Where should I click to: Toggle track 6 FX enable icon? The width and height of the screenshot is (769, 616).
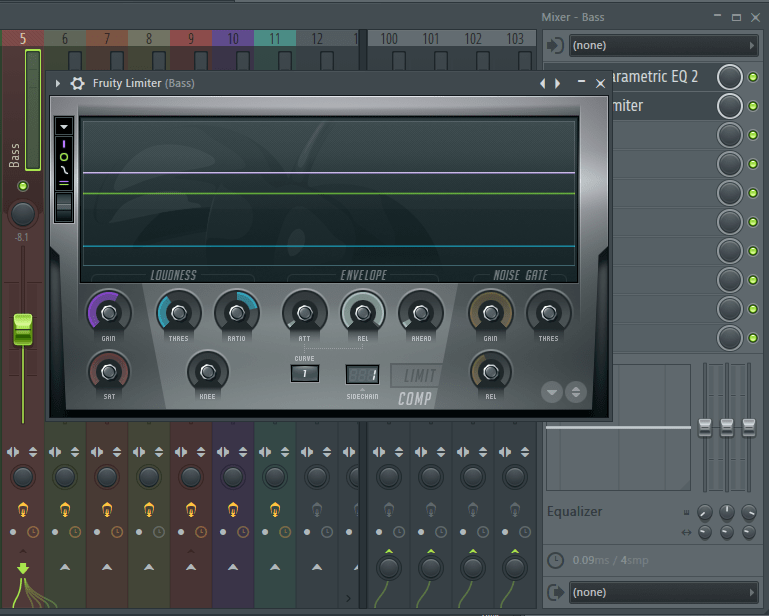pyautogui.click(x=65, y=510)
